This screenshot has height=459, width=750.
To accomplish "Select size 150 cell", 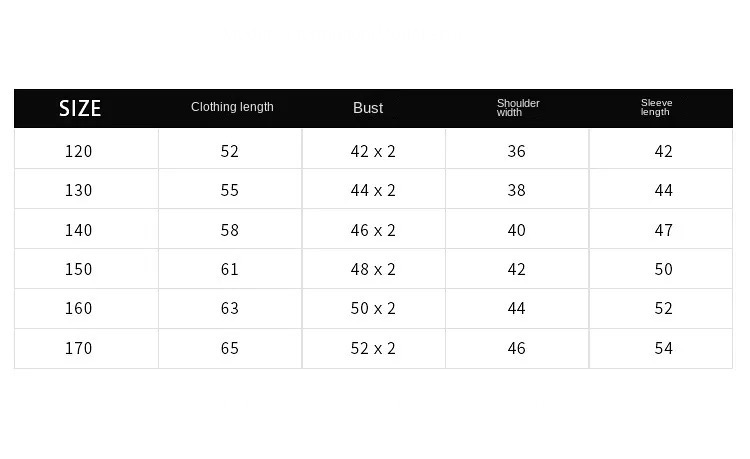I will pyautogui.click(x=78, y=269).
